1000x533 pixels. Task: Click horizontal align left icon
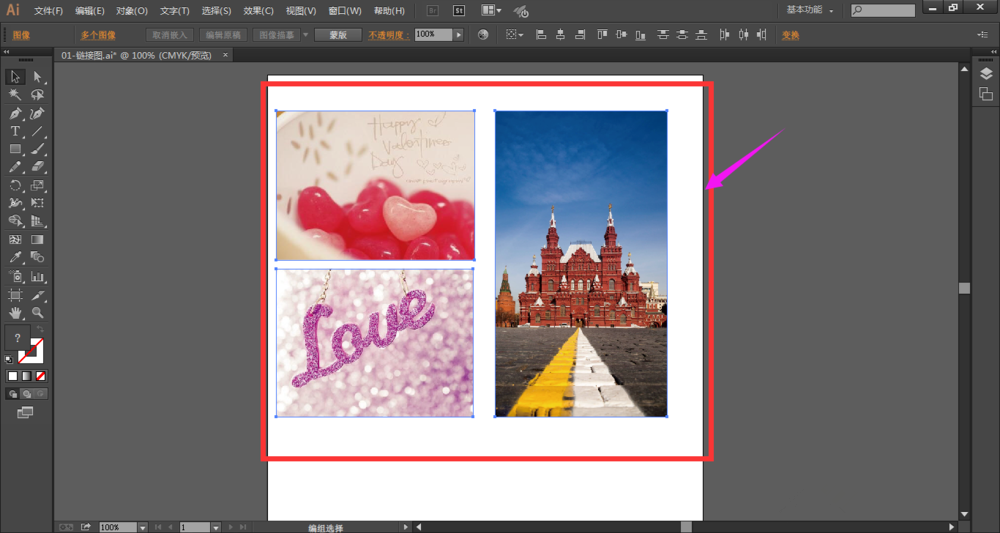coord(541,34)
